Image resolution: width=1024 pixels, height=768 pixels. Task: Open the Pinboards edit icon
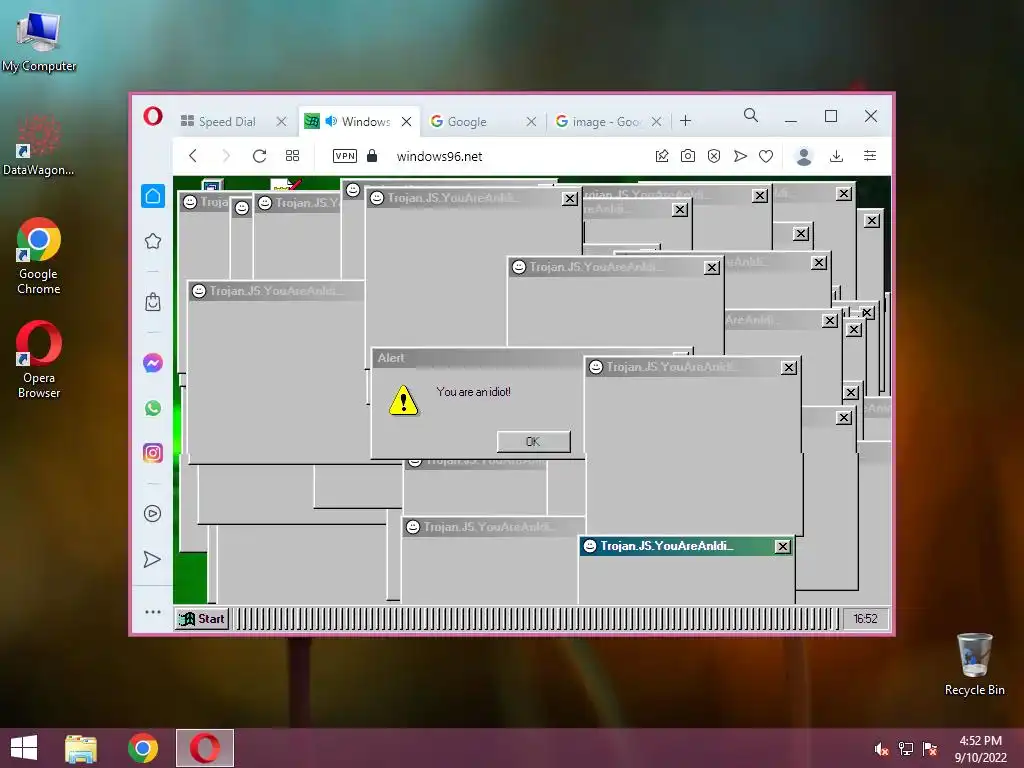(x=662, y=155)
